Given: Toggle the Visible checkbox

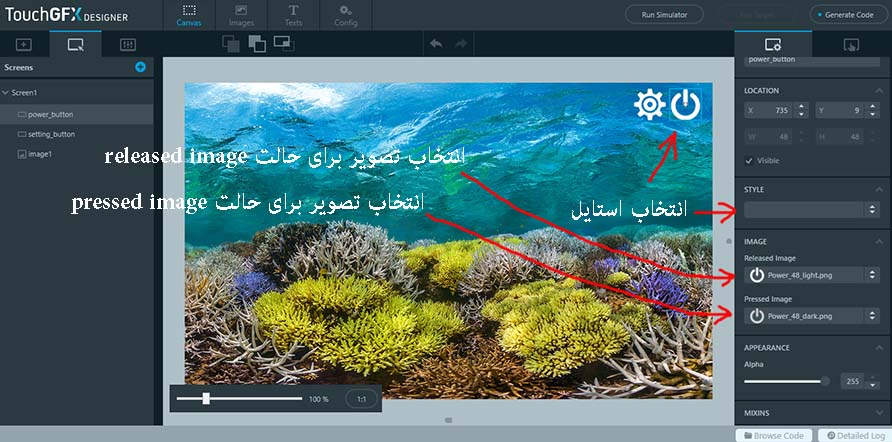Looking at the screenshot, I should 750,160.
